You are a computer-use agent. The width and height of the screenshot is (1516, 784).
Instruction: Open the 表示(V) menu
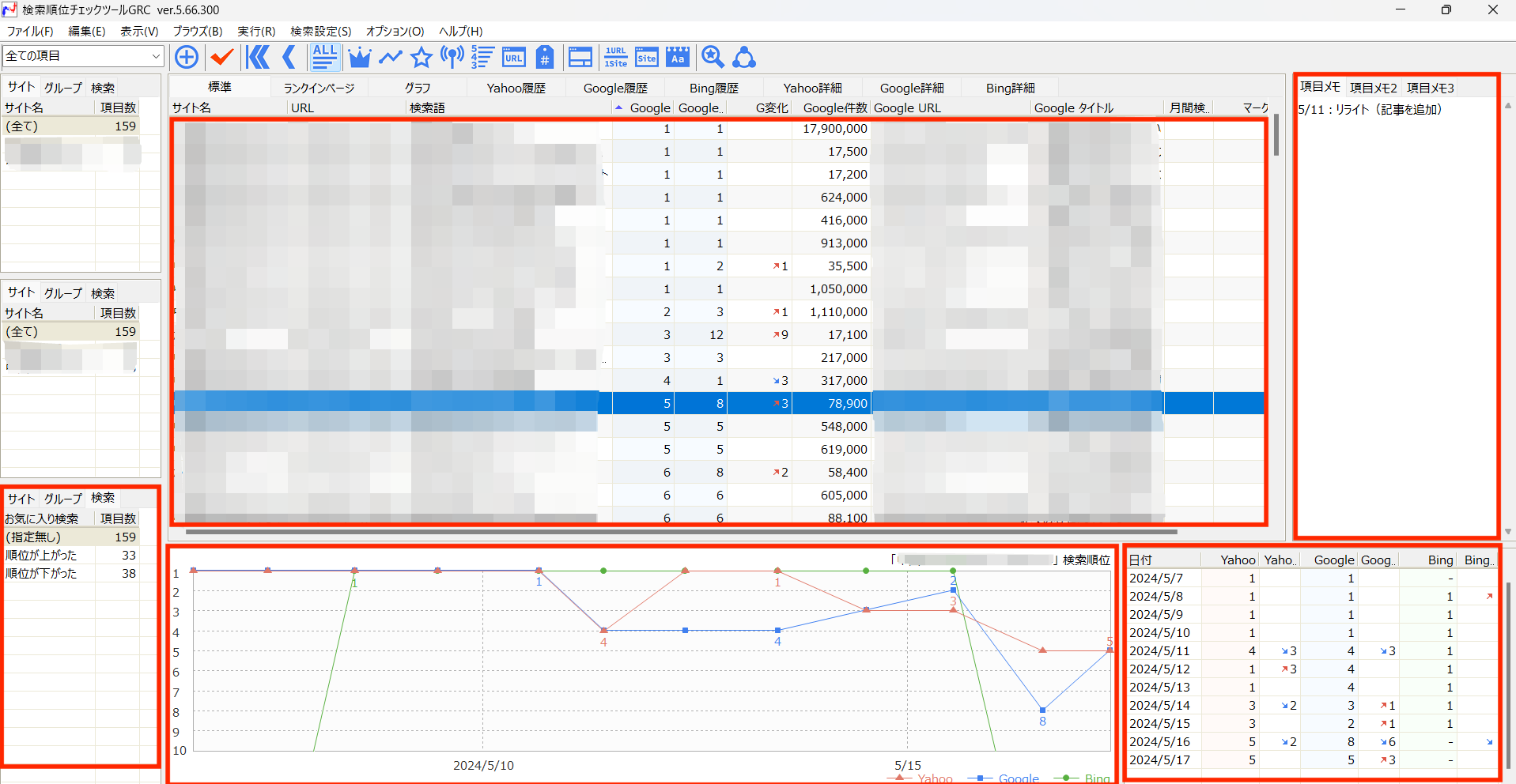(139, 31)
